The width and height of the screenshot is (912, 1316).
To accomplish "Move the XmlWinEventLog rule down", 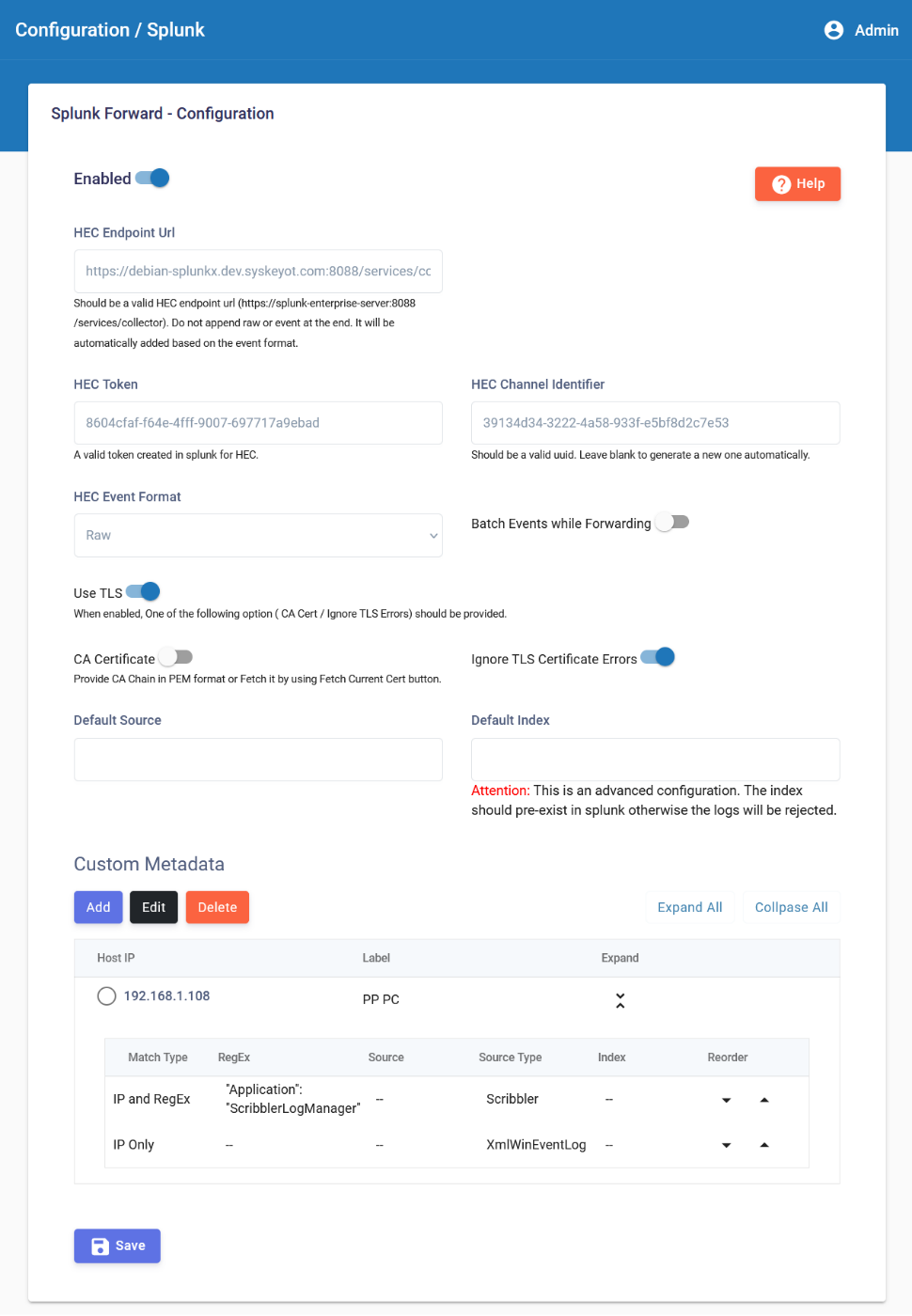I will [x=726, y=1145].
